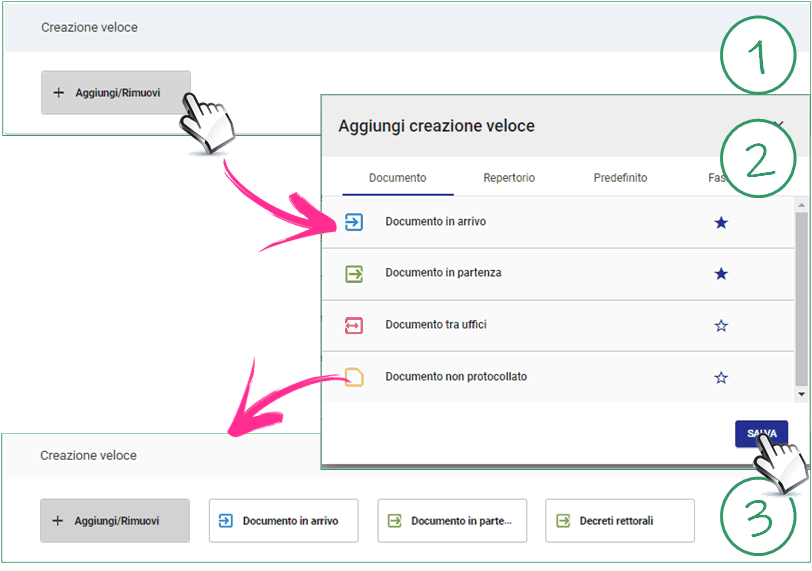812x571 pixels.
Task: Select the Documento tab
Action: [397, 178]
